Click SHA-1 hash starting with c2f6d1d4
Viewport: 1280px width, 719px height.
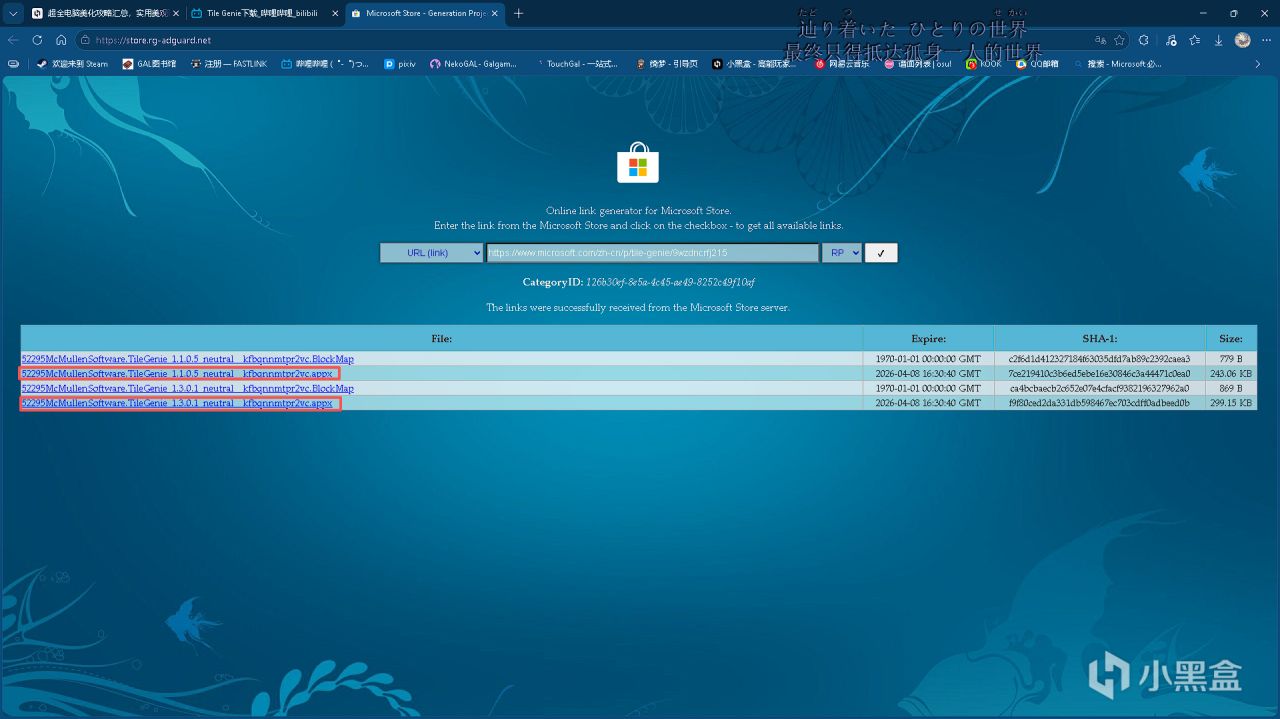[x=1099, y=358]
